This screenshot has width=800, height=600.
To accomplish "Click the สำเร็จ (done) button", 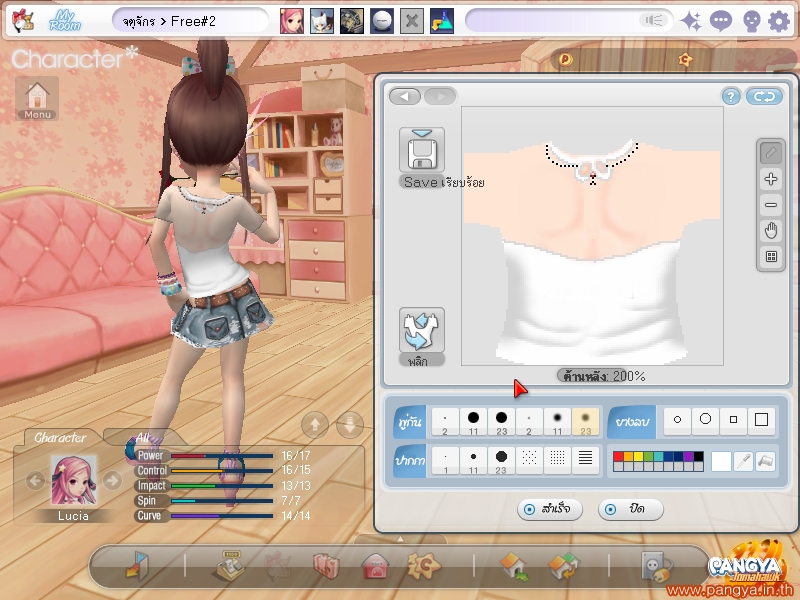I will pyautogui.click(x=549, y=509).
